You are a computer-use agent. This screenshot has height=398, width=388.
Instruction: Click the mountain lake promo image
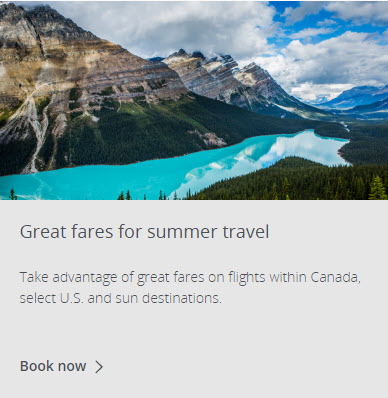click(194, 100)
